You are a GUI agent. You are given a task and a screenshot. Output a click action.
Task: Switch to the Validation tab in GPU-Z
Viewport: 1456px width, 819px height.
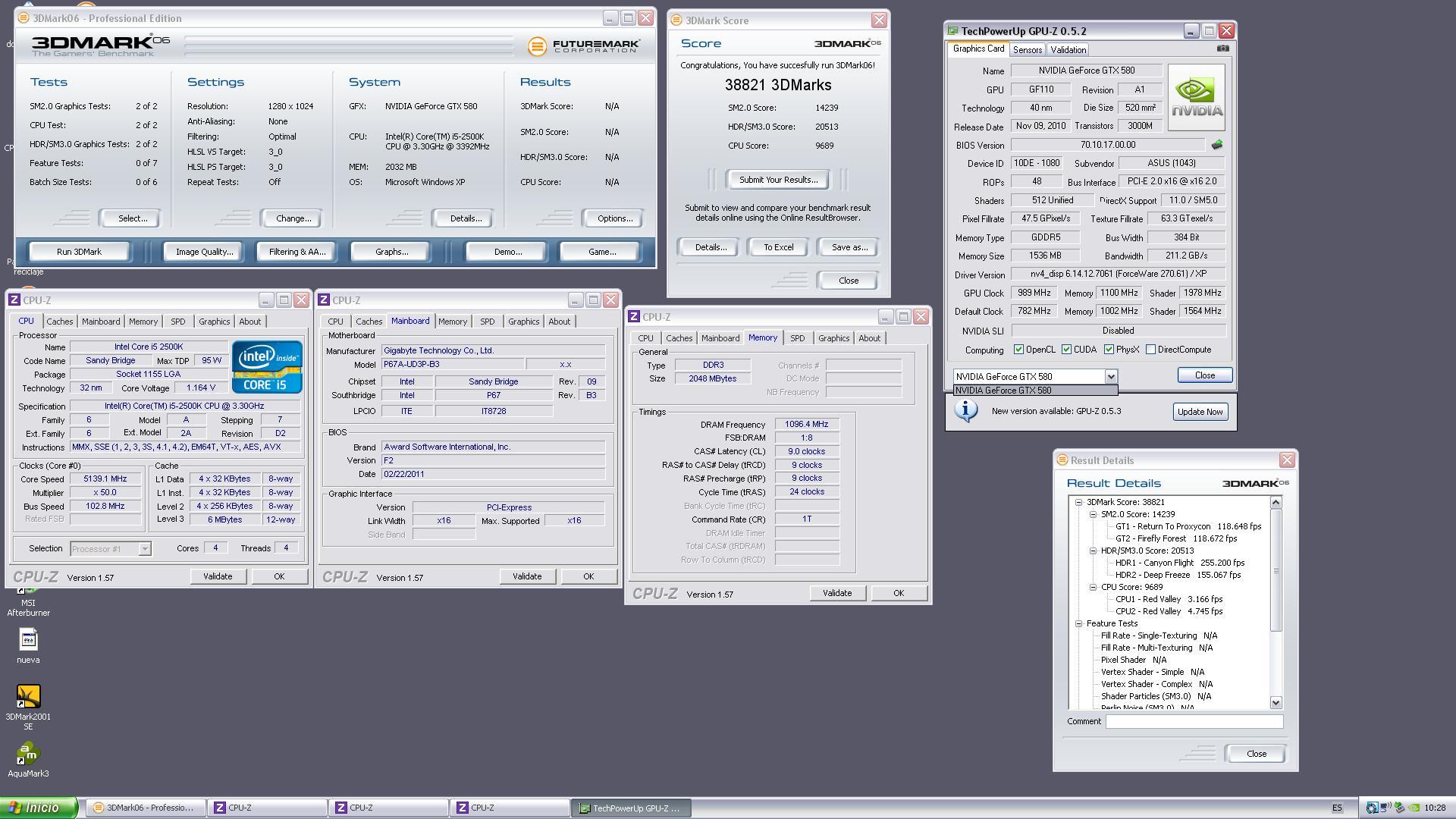[1068, 50]
